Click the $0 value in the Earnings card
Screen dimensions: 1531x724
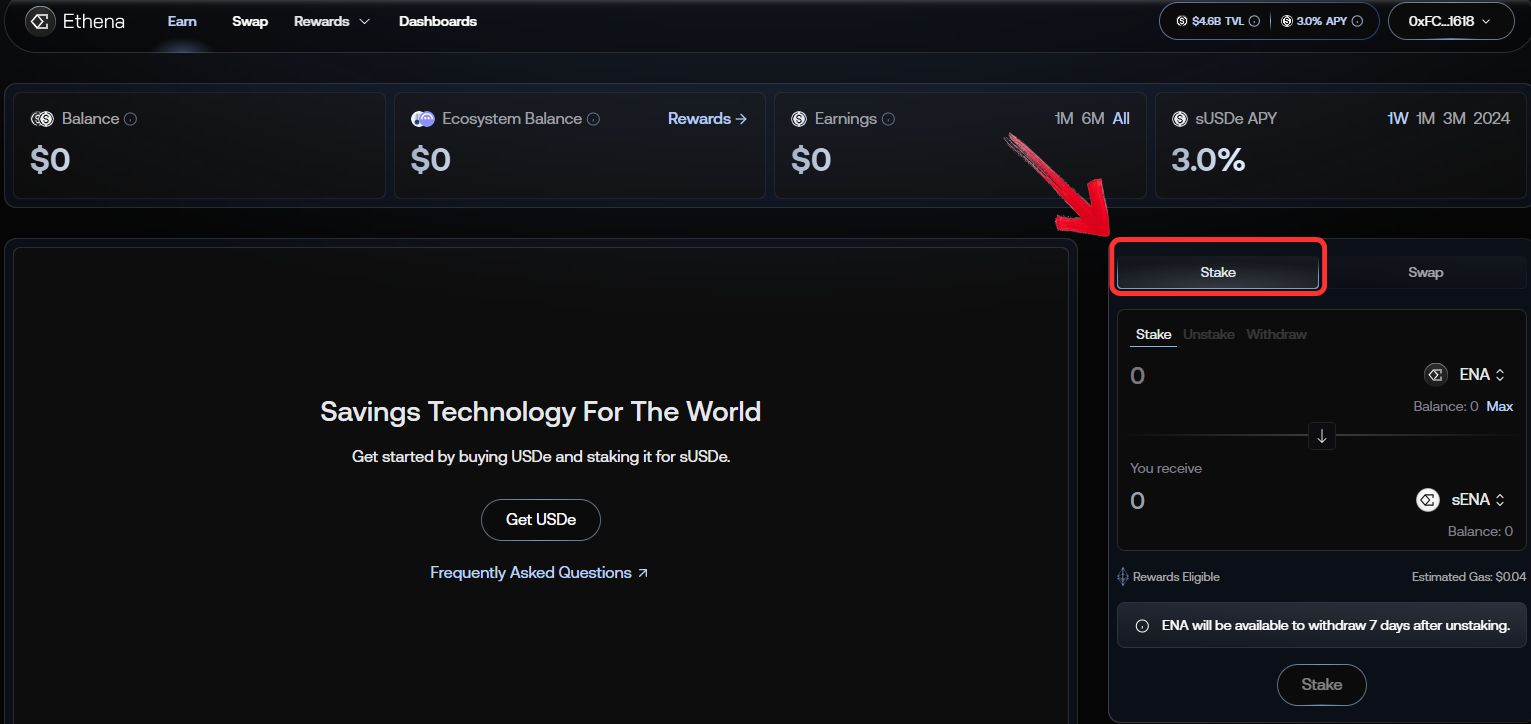811,160
